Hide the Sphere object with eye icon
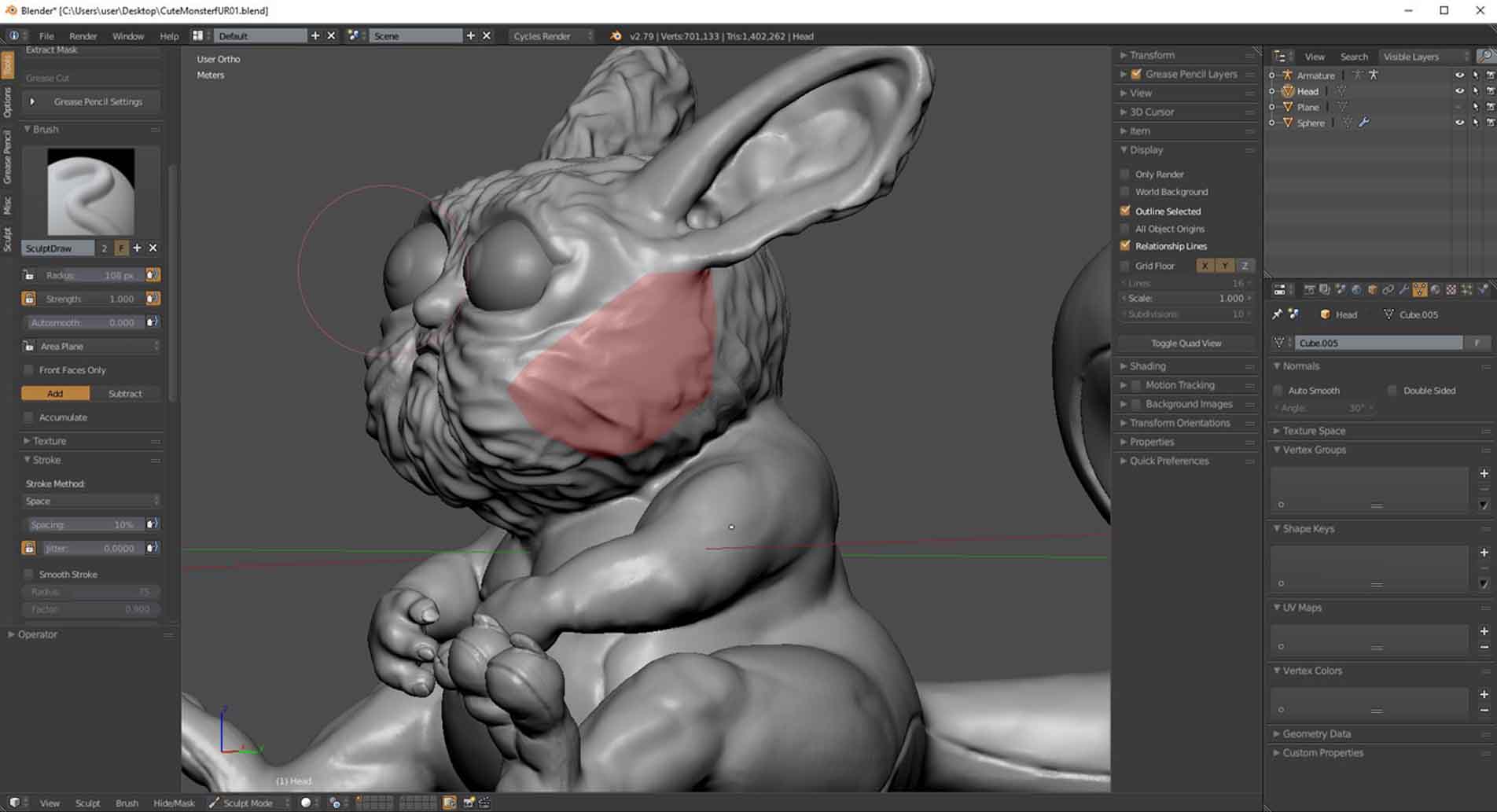Image resolution: width=1497 pixels, height=812 pixels. coord(1459,123)
